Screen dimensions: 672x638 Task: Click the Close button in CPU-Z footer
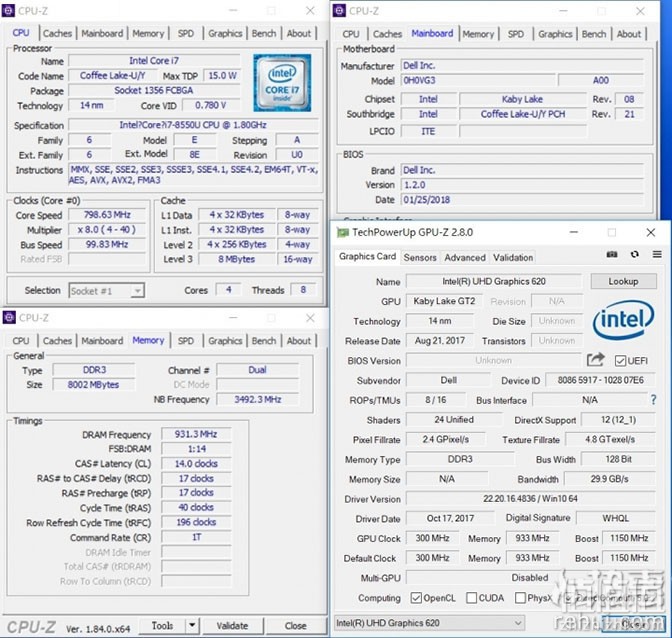(x=296, y=626)
